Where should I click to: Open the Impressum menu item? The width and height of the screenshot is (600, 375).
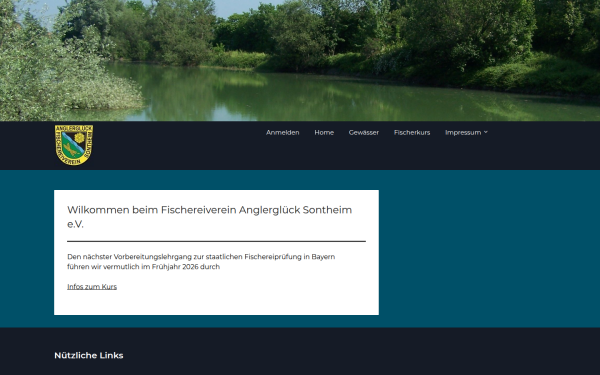pos(463,132)
